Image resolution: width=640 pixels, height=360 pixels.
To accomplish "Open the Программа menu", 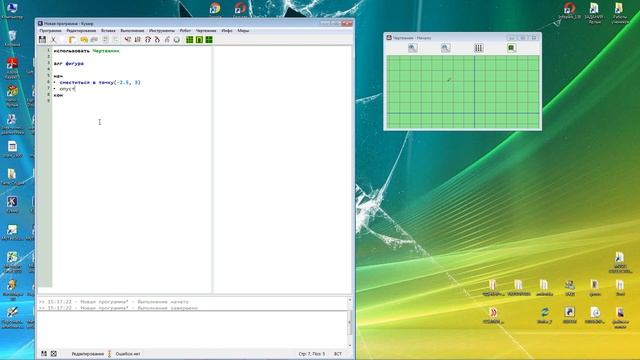I will click(x=50, y=31).
